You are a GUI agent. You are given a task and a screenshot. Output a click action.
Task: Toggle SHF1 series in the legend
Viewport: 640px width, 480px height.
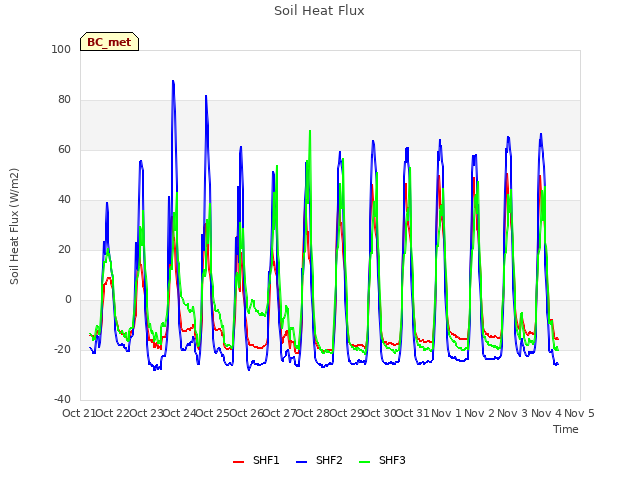click(x=256, y=460)
